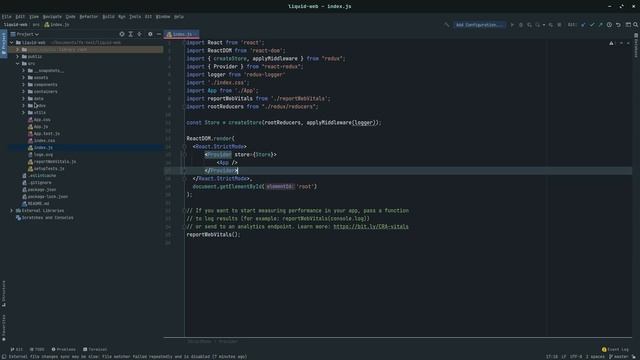Open the TODO tool window at bottom

point(37,349)
